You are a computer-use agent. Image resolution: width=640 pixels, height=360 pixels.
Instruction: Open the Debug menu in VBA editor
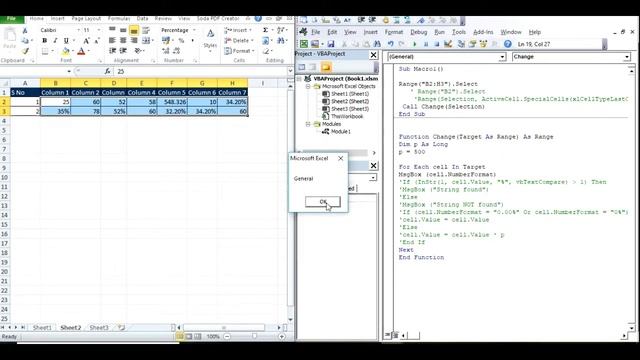point(418,32)
